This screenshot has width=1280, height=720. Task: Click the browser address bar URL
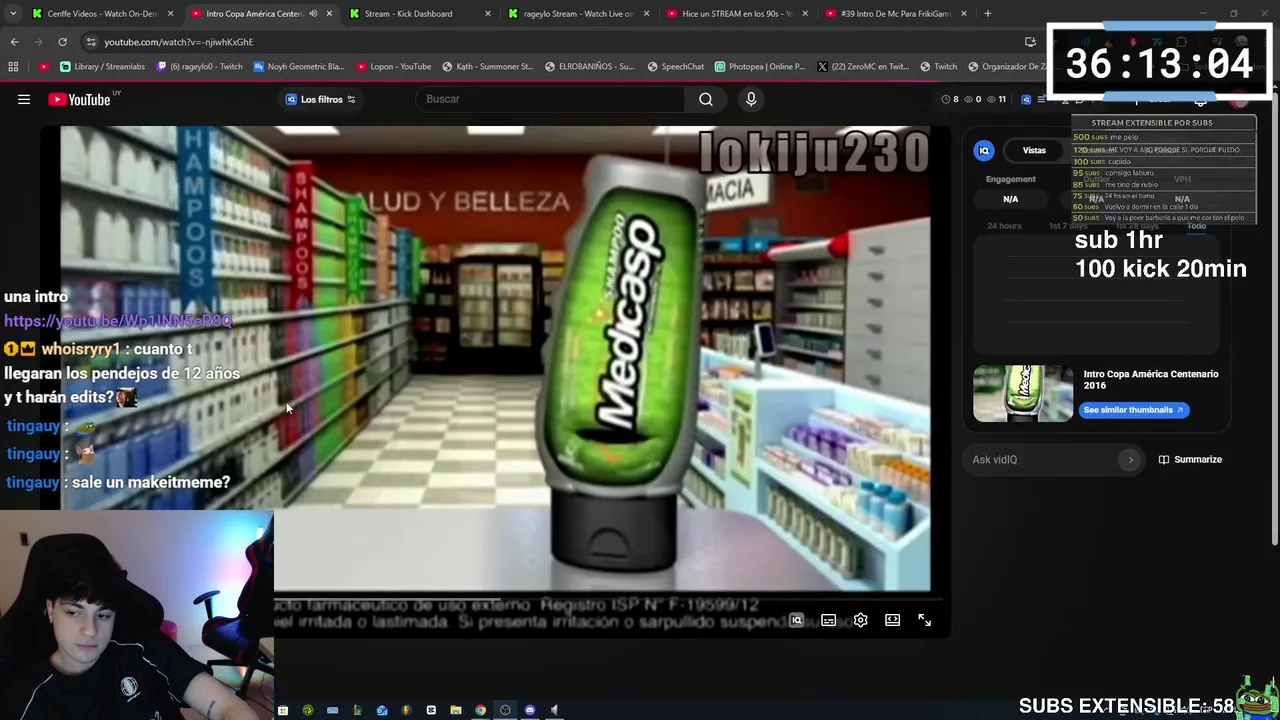pyautogui.click(x=179, y=42)
